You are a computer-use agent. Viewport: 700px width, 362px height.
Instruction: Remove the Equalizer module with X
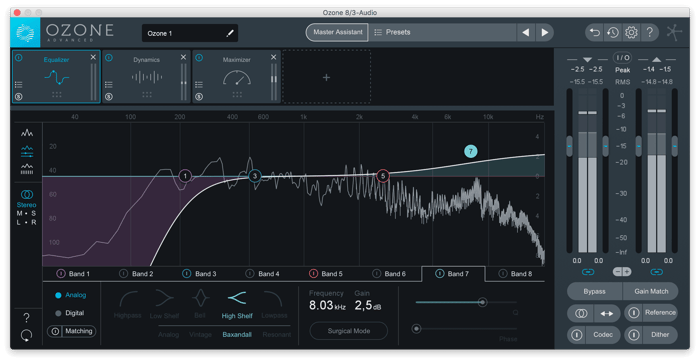[x=93, y=57]
